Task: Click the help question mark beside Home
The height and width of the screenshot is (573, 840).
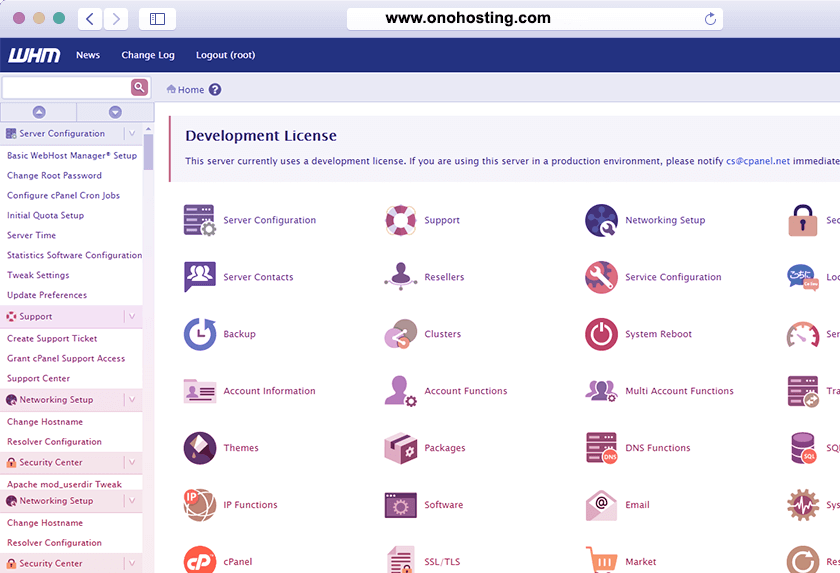Action: pyautogui.click(x=215, y=90)
